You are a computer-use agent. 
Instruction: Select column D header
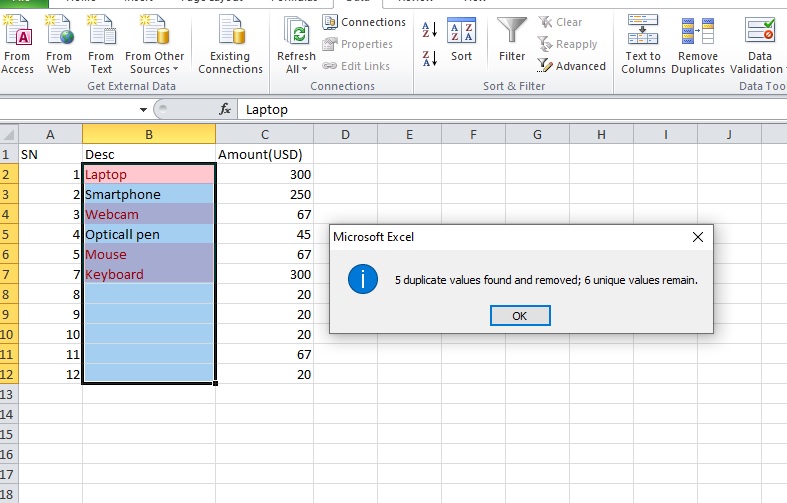coord(345,135)
